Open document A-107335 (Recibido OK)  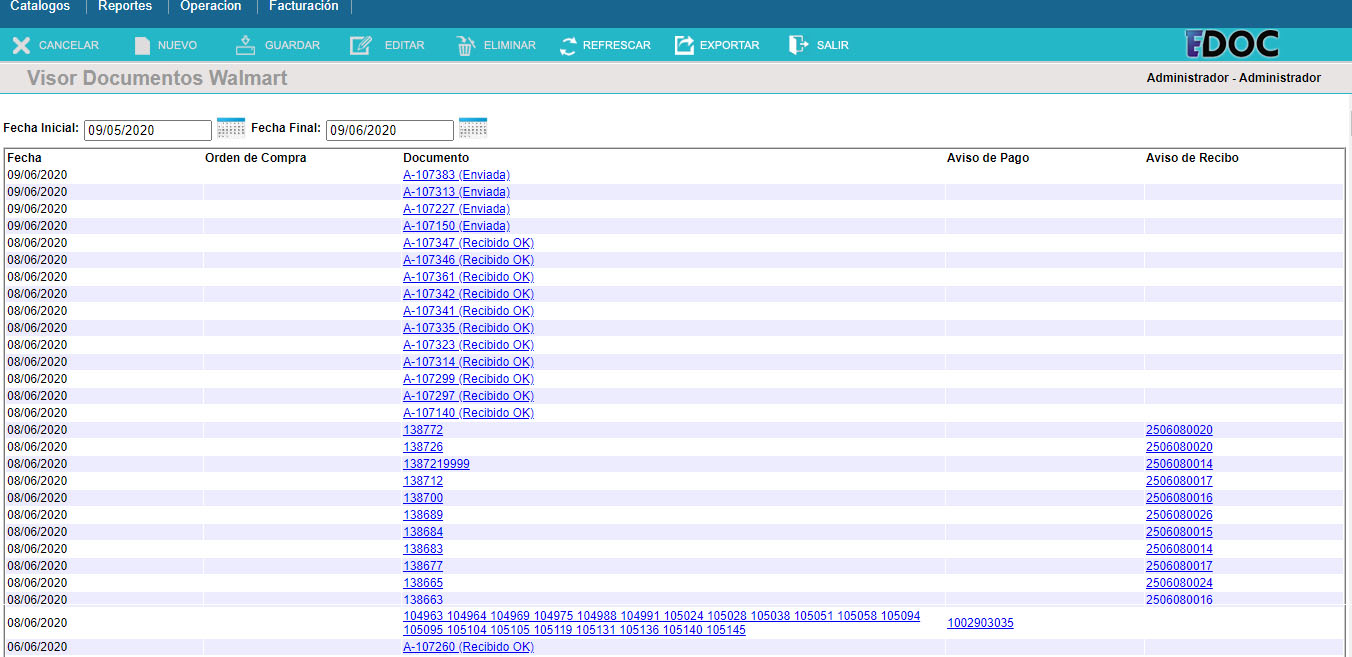click(468, 328)
